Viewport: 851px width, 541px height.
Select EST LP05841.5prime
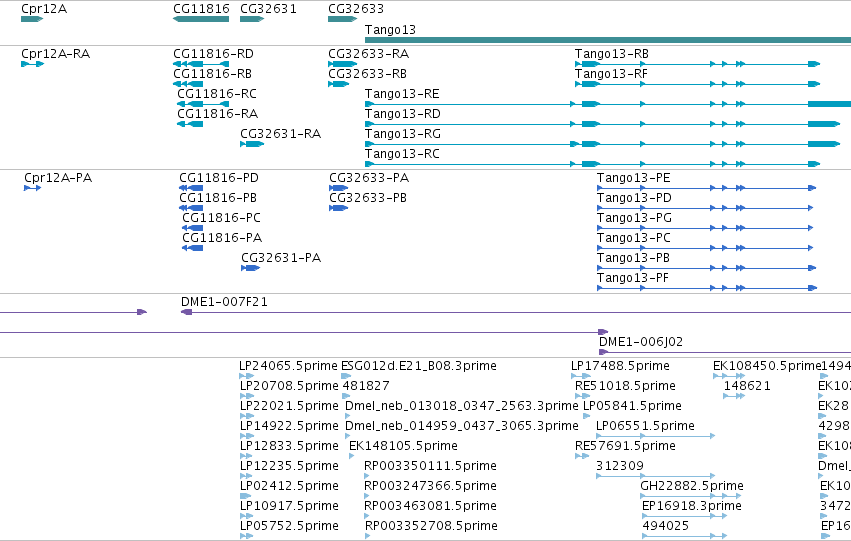click(x=632, y=406)
